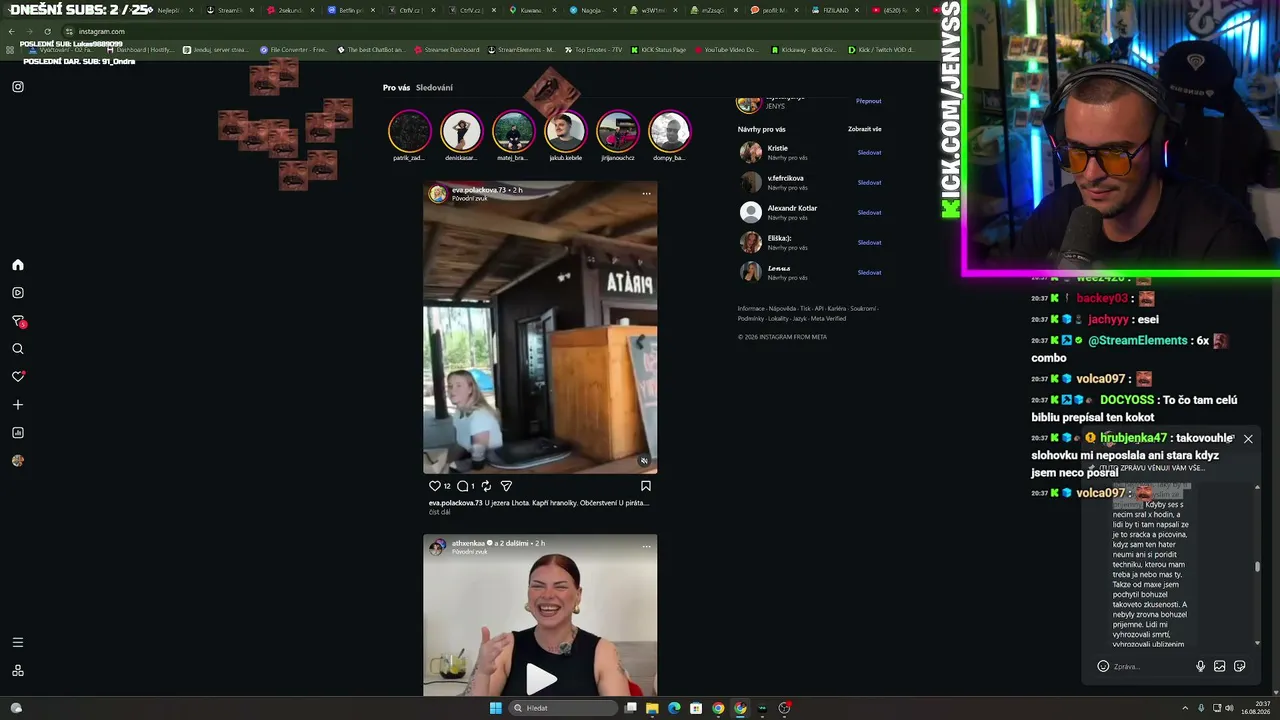
Task: Open the KICK Status Page bookmark
Action: (658, 50)
